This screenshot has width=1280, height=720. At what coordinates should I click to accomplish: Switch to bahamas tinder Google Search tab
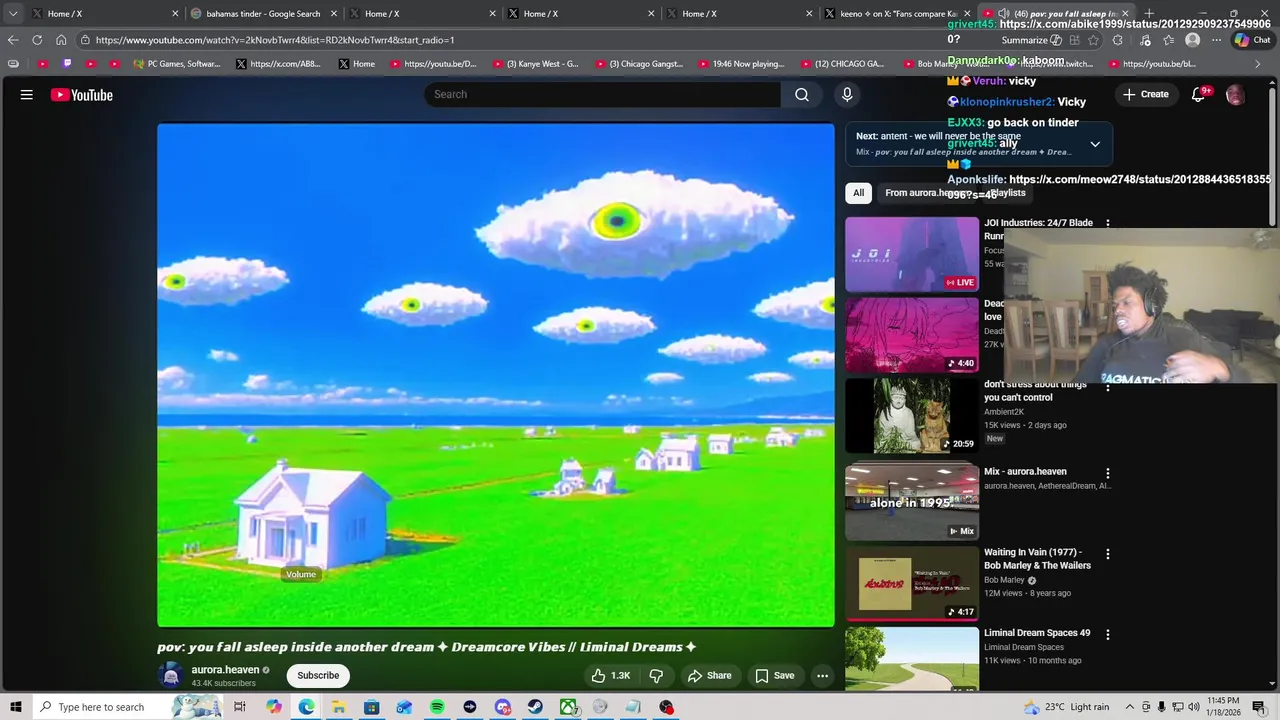pos(263,14)
